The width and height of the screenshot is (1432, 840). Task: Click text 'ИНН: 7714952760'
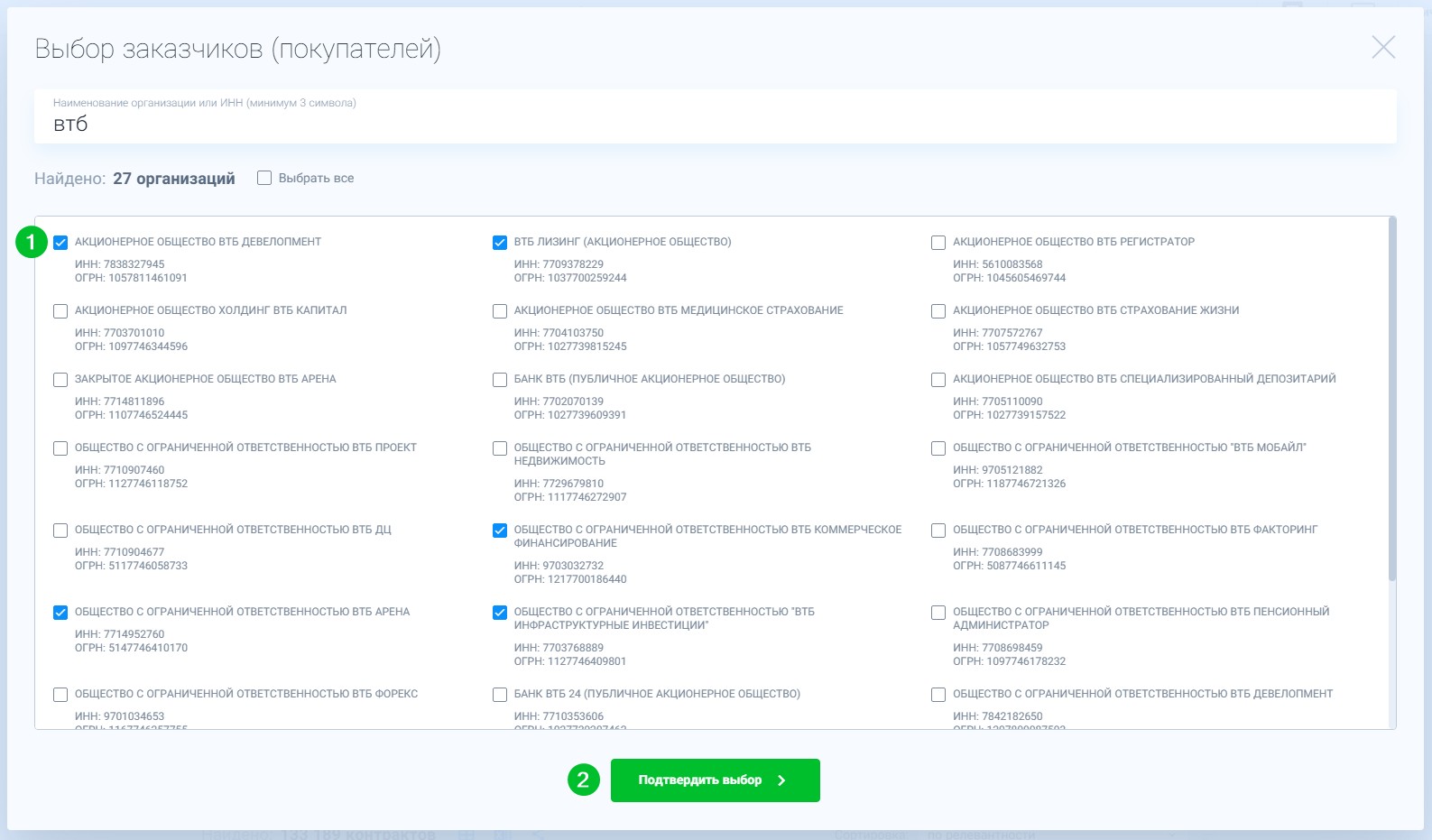[x=120, y=634]
